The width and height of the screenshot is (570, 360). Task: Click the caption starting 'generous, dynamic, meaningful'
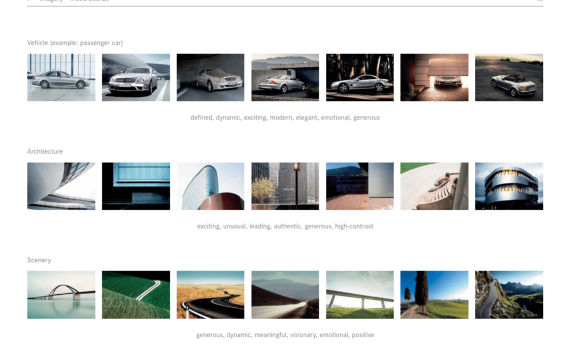click(285, 335)
